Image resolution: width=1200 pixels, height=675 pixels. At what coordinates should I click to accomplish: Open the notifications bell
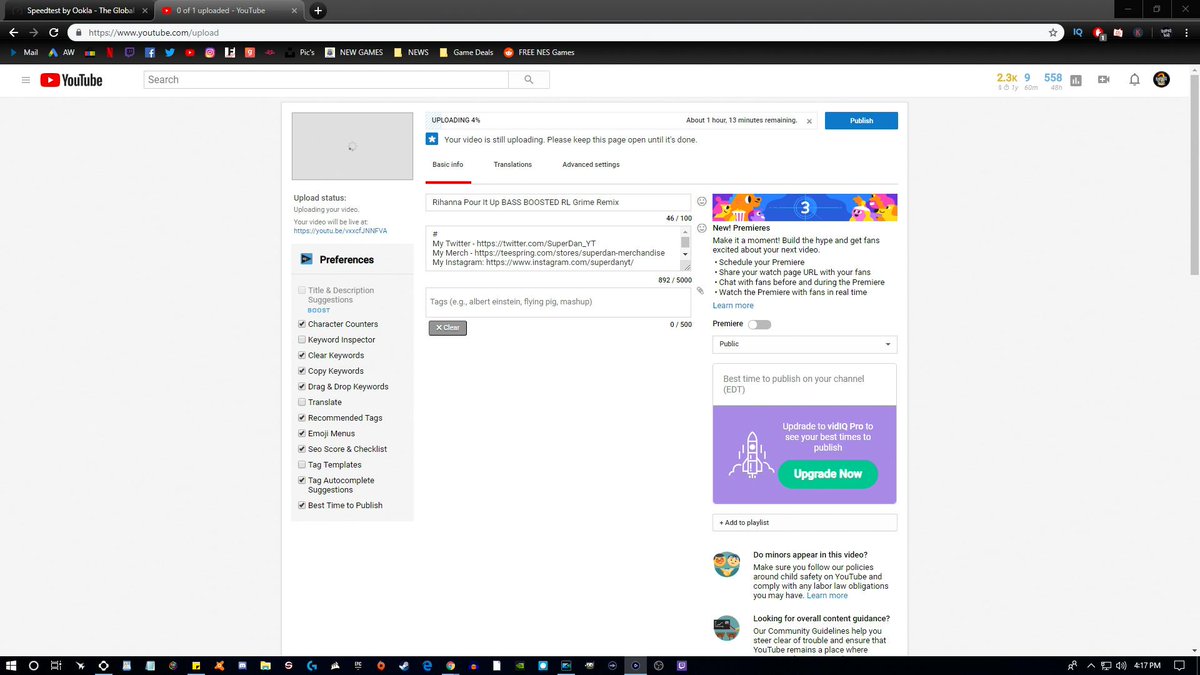coord(1134,80)
